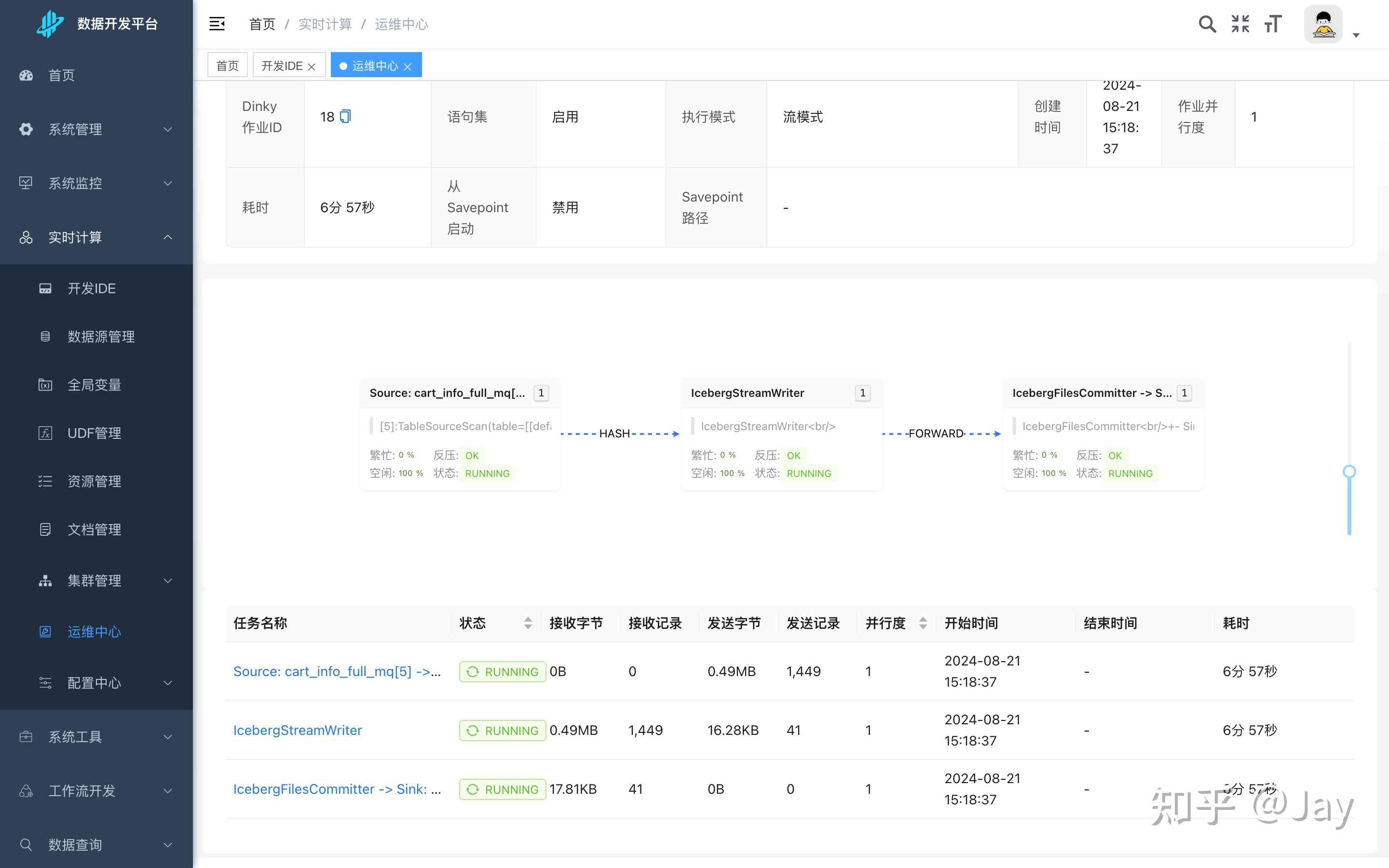Open UDF管理 via its sidebar icon
Screen dimensions: 1389x868
pyautogui.click(x=45, y=433)
